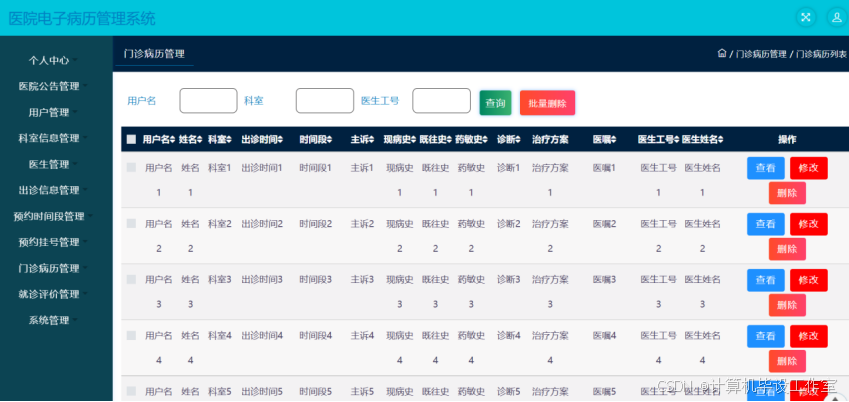Go home via the breadcrumb house icon

pyautogui.click(x=721, y=53)
